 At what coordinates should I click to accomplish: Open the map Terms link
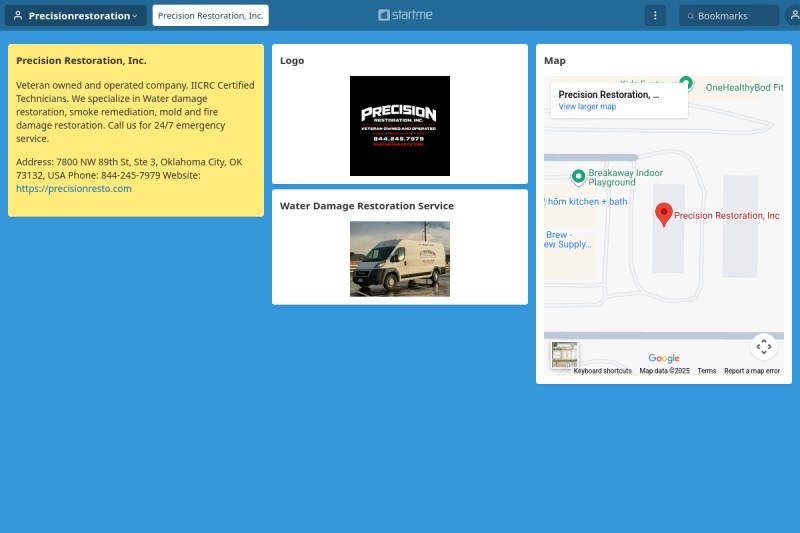(707, 371)
